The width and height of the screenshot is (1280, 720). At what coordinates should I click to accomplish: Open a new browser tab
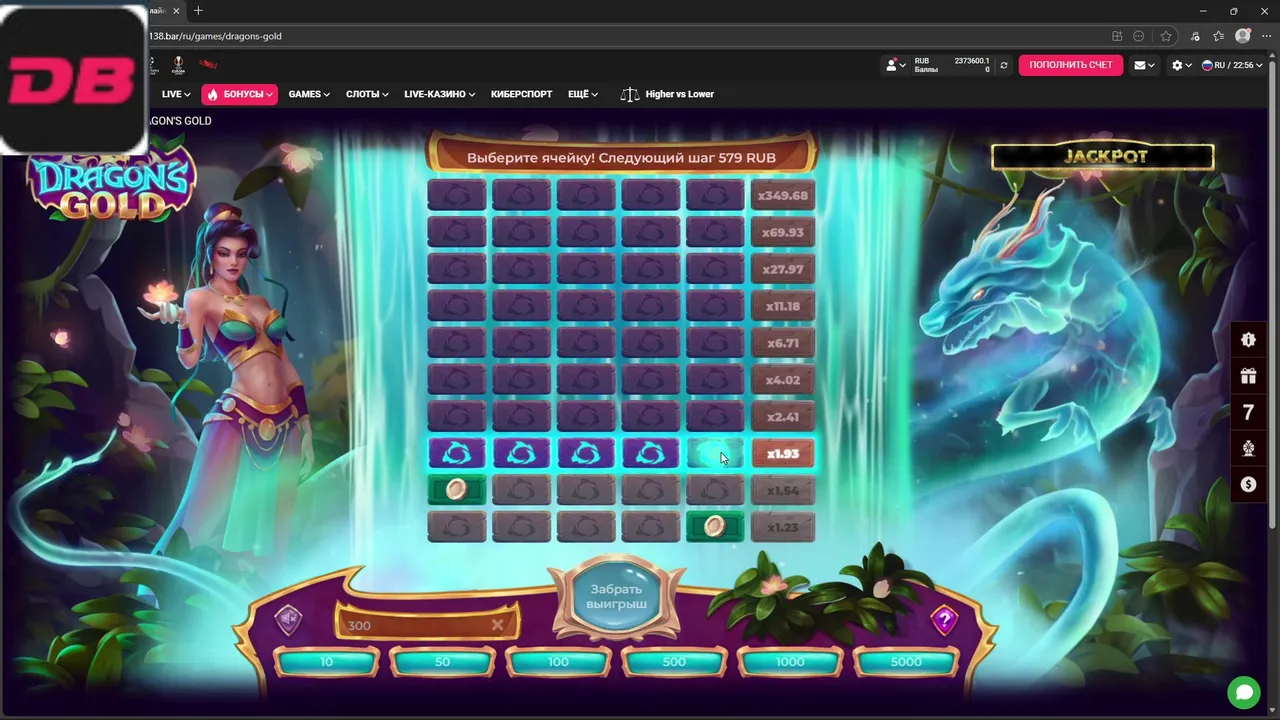(198, 11)
